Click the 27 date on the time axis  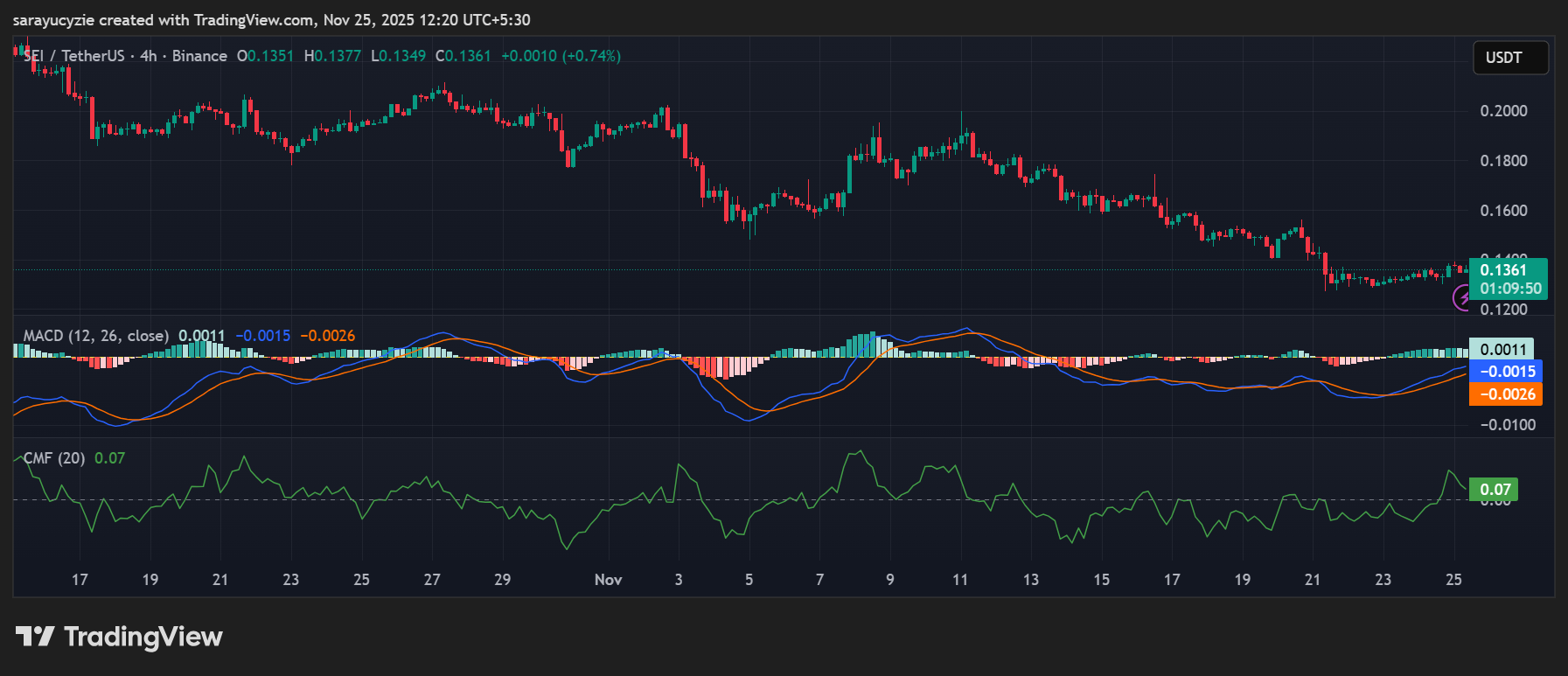(432, 580)
